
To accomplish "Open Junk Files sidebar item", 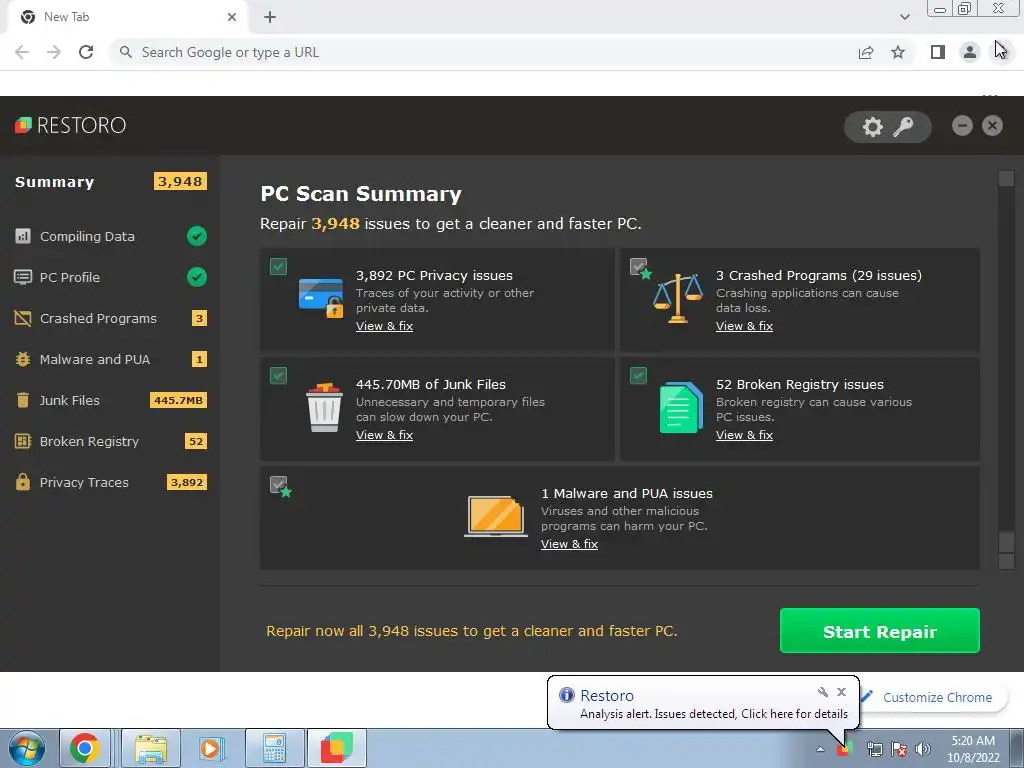I will coord(110,400).
